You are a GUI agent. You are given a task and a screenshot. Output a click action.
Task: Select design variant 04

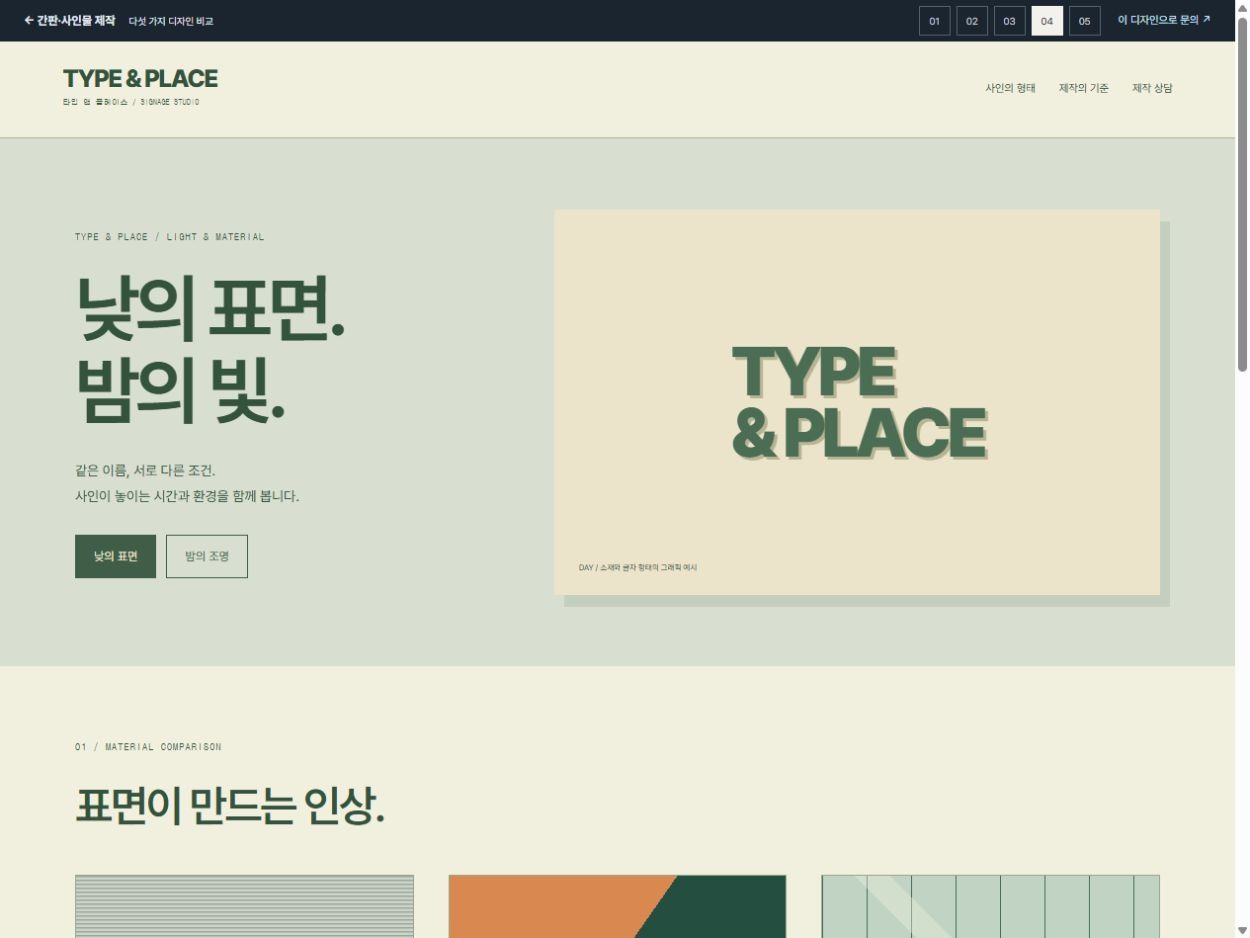tap(1047, 21)
